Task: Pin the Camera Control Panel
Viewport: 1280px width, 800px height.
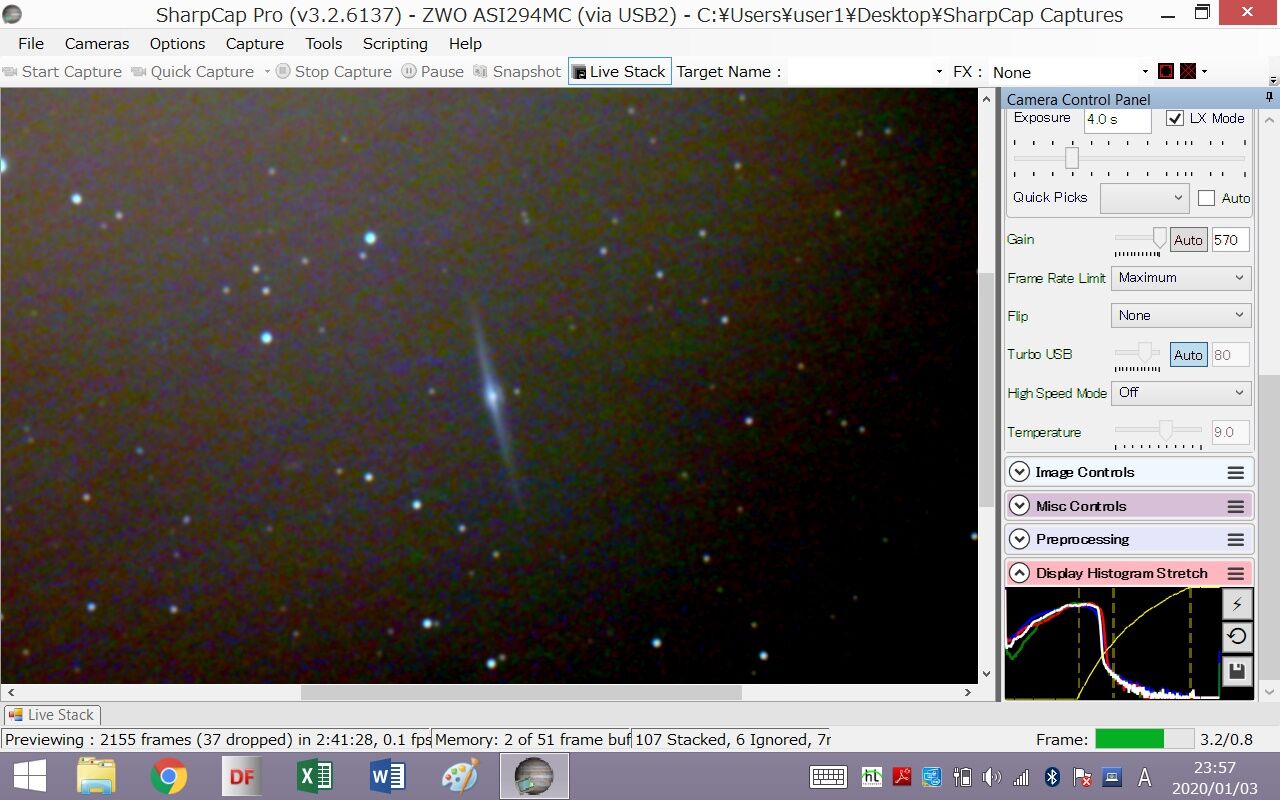Action: [x=1269, y=98]
